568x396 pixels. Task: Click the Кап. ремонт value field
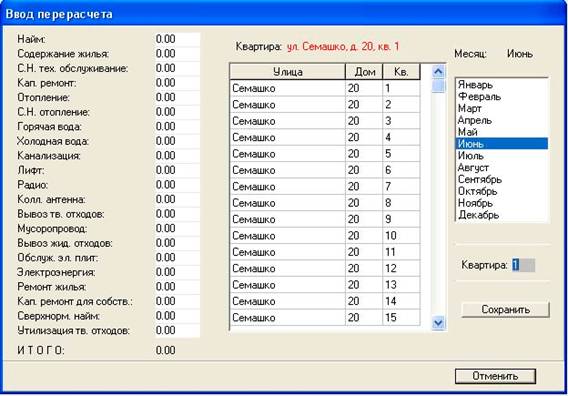coord(177,83)
